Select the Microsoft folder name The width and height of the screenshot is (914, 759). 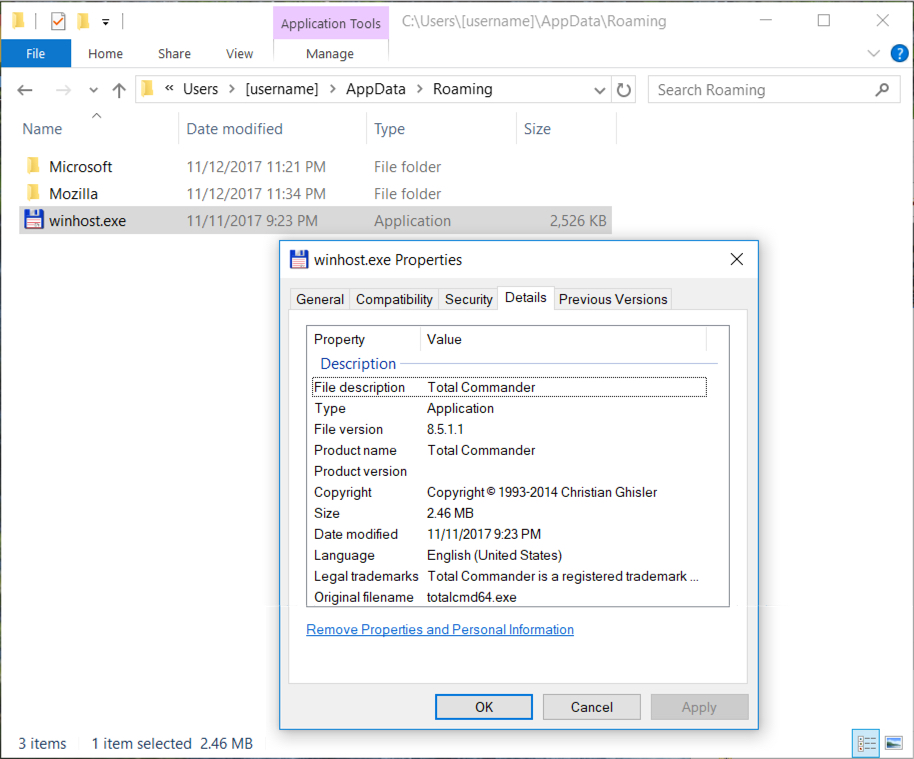[81, 167]
